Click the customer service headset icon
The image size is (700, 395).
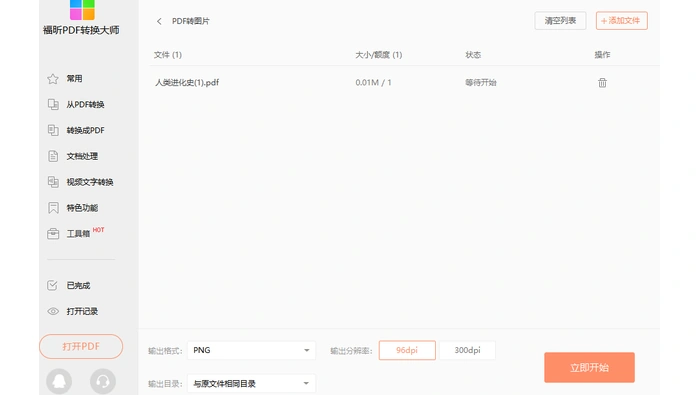[x=103, y=381]
